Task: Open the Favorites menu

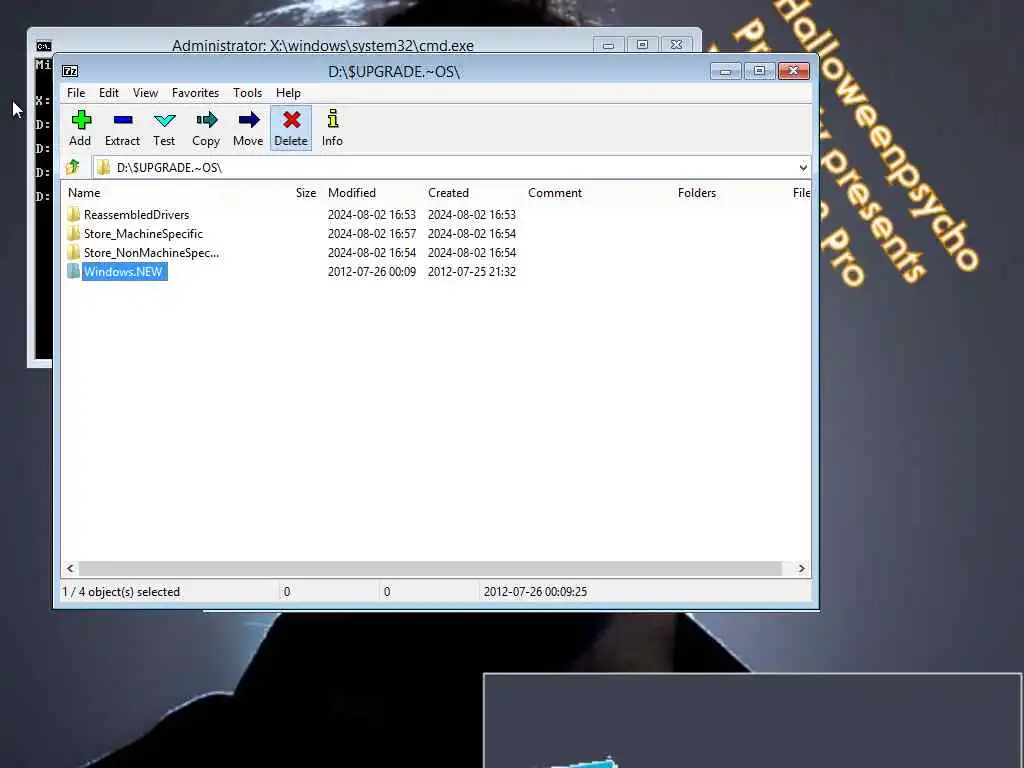Action: [195, 93]
